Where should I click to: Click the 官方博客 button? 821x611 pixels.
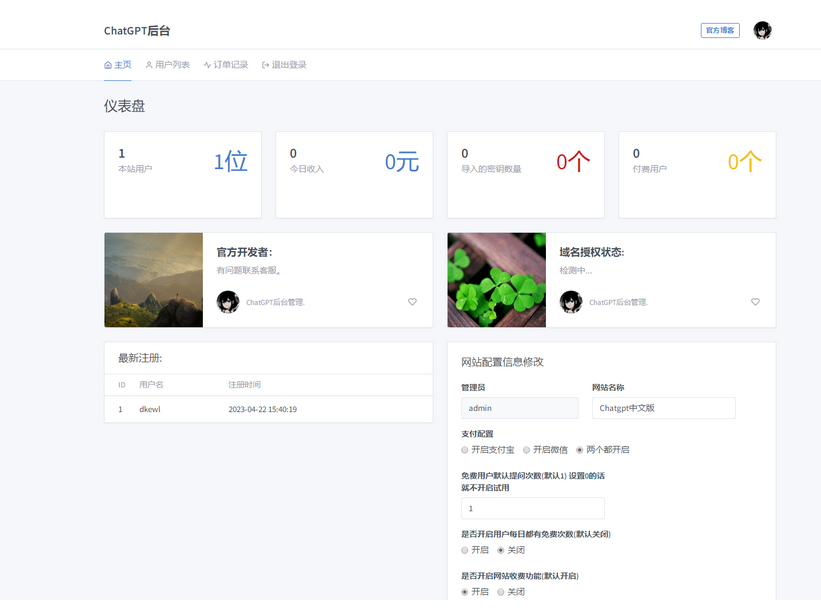pos(720,30)
